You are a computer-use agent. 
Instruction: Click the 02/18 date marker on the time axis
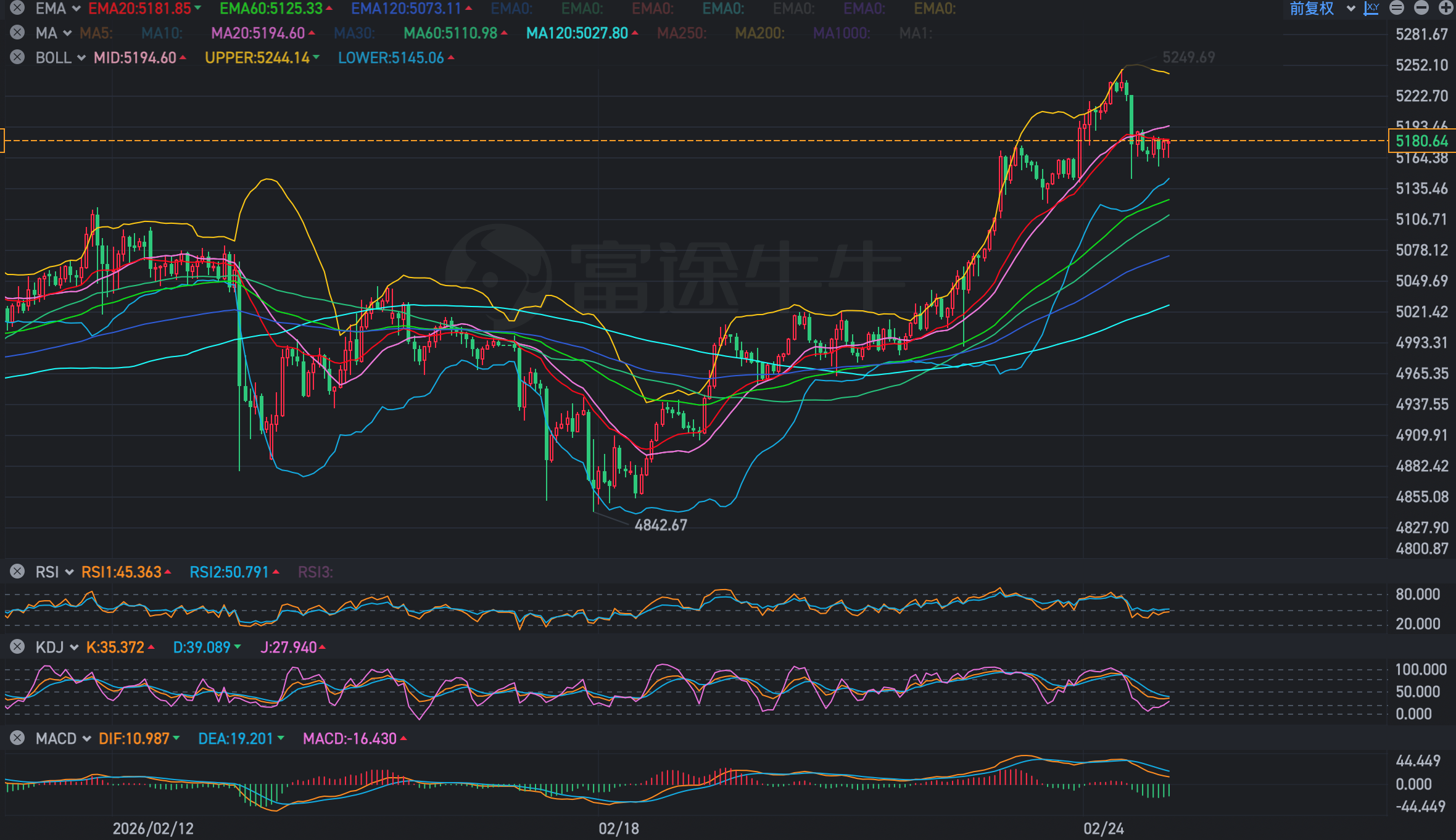(618, 828)
